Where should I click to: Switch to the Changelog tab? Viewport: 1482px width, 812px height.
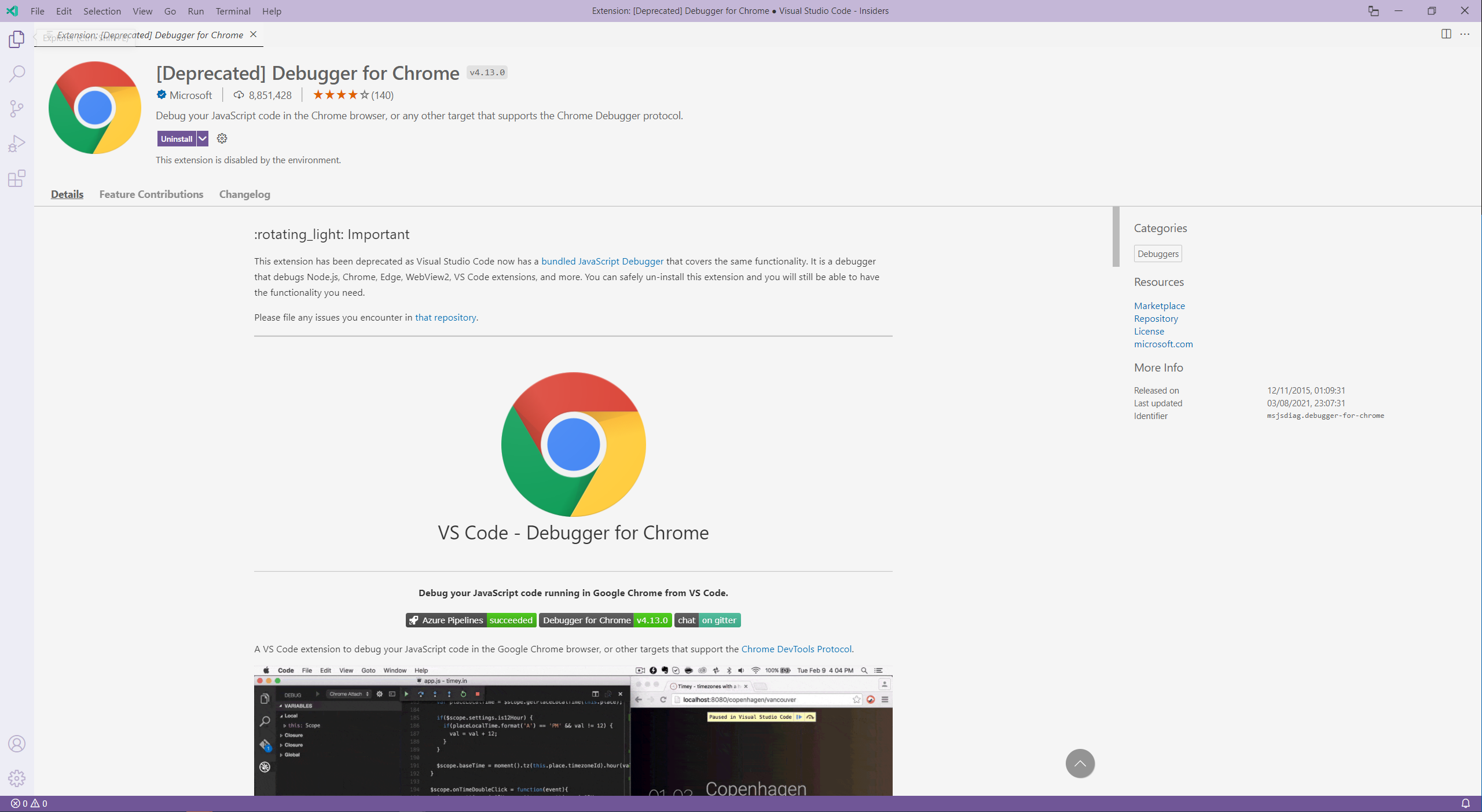tap(244, 194)
